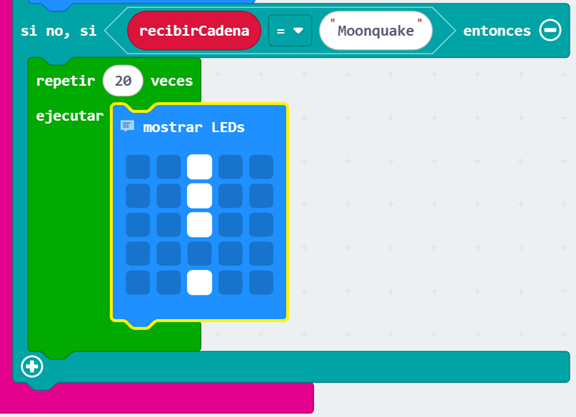
Task: Click the comment icon on mostrar LEDs block
Action: pos(127,126)
